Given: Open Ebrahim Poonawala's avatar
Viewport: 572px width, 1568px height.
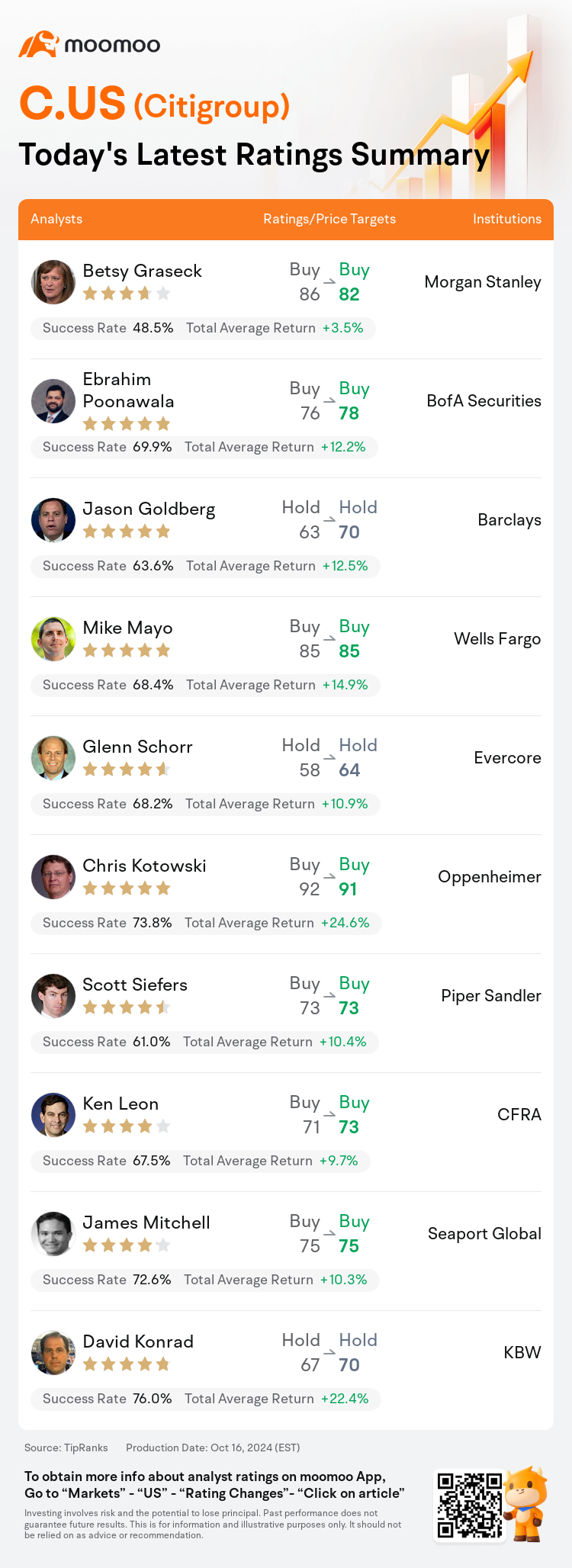Looking at the screenshot, I should click(53, 401).
